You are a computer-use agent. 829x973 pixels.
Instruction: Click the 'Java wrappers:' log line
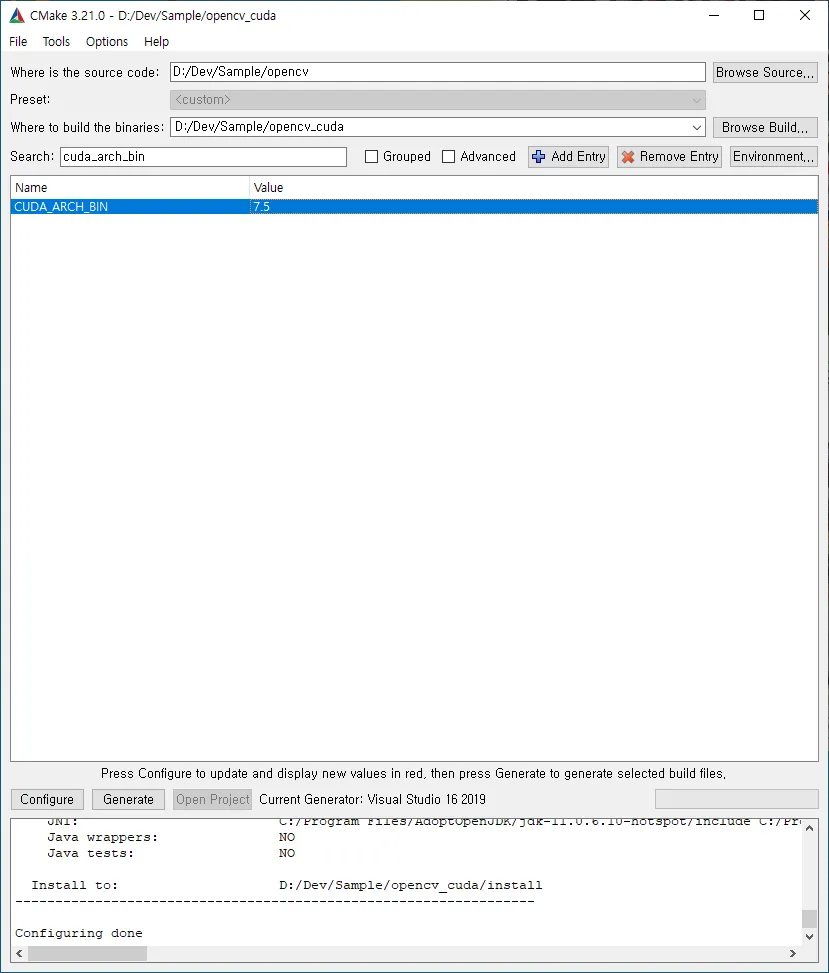click(x=171, y=837)
